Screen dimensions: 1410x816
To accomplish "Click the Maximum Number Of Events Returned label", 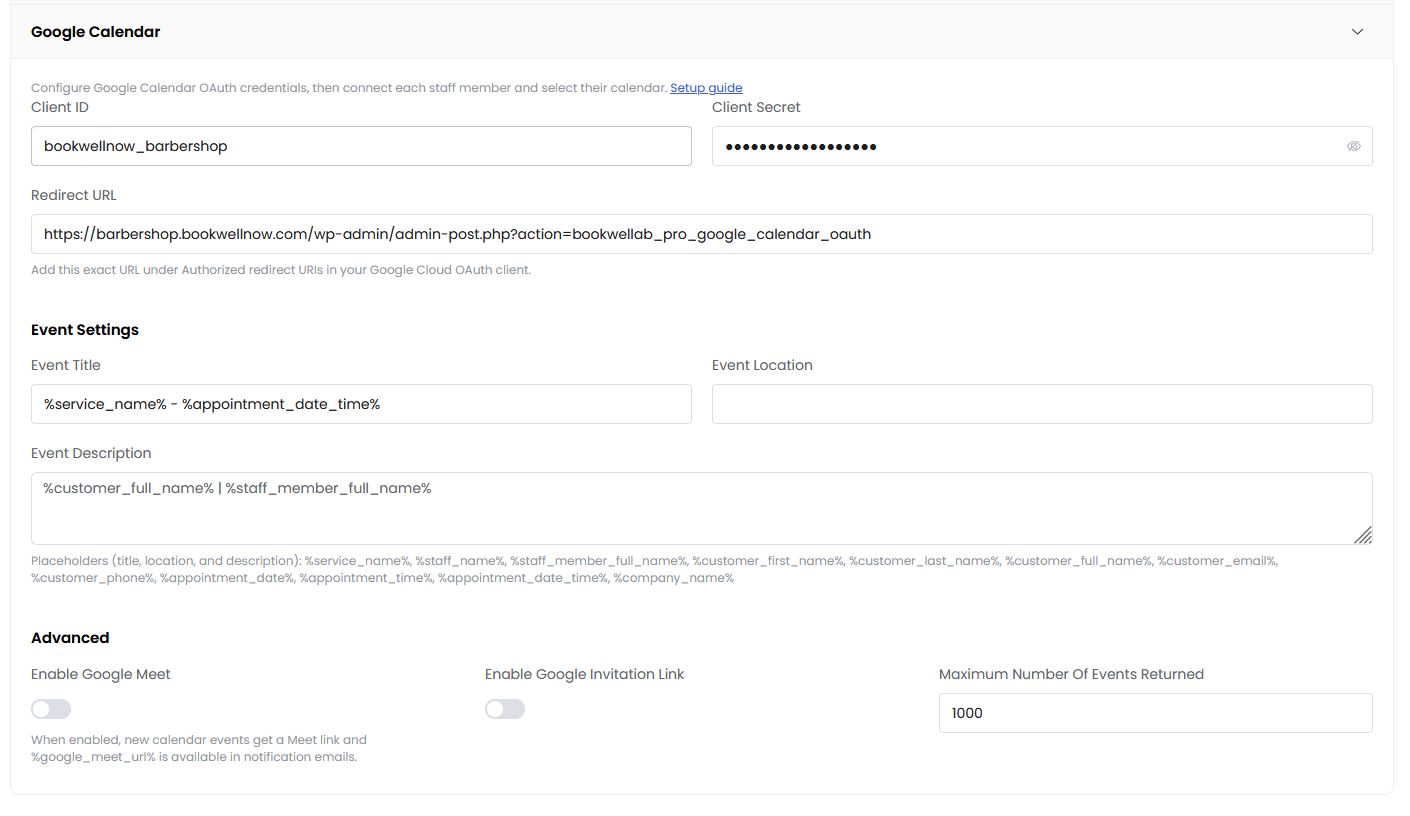I will tap(1071, 674).
